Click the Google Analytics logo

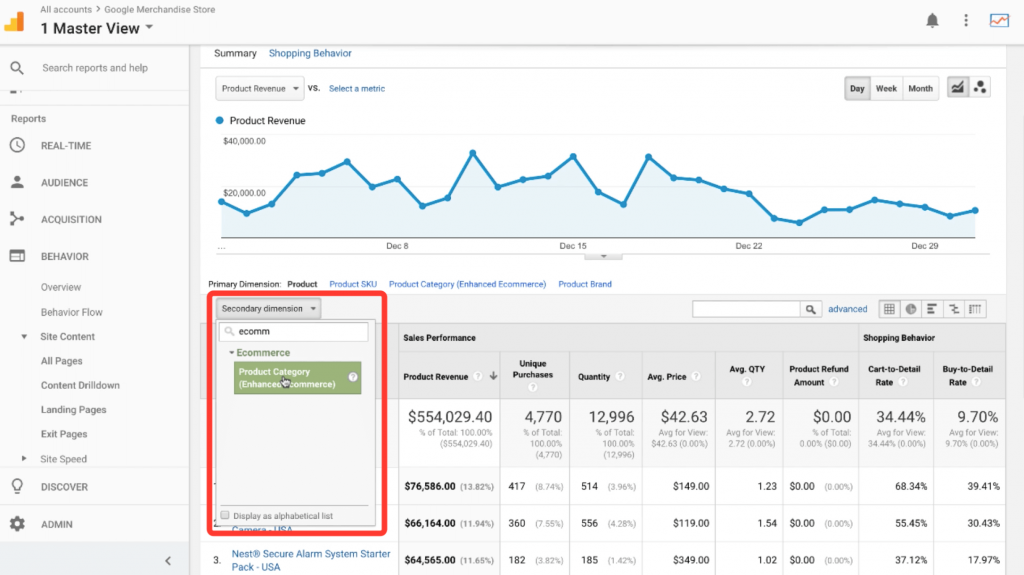[x=14, y=22]
